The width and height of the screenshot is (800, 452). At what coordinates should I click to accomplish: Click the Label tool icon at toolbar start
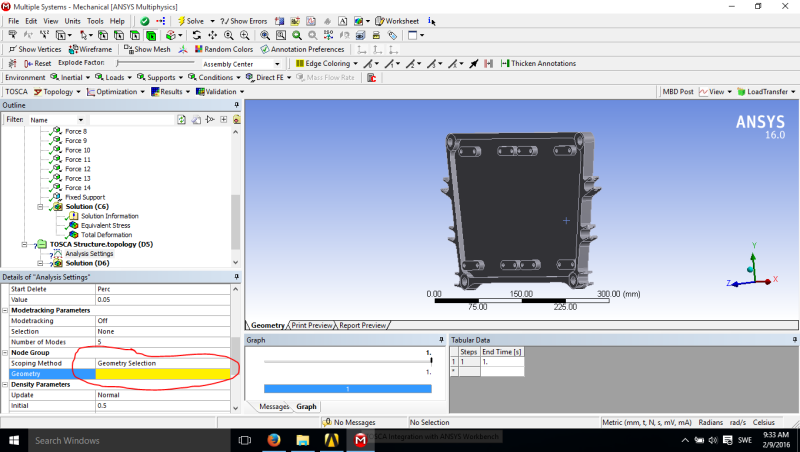(13, 35)
